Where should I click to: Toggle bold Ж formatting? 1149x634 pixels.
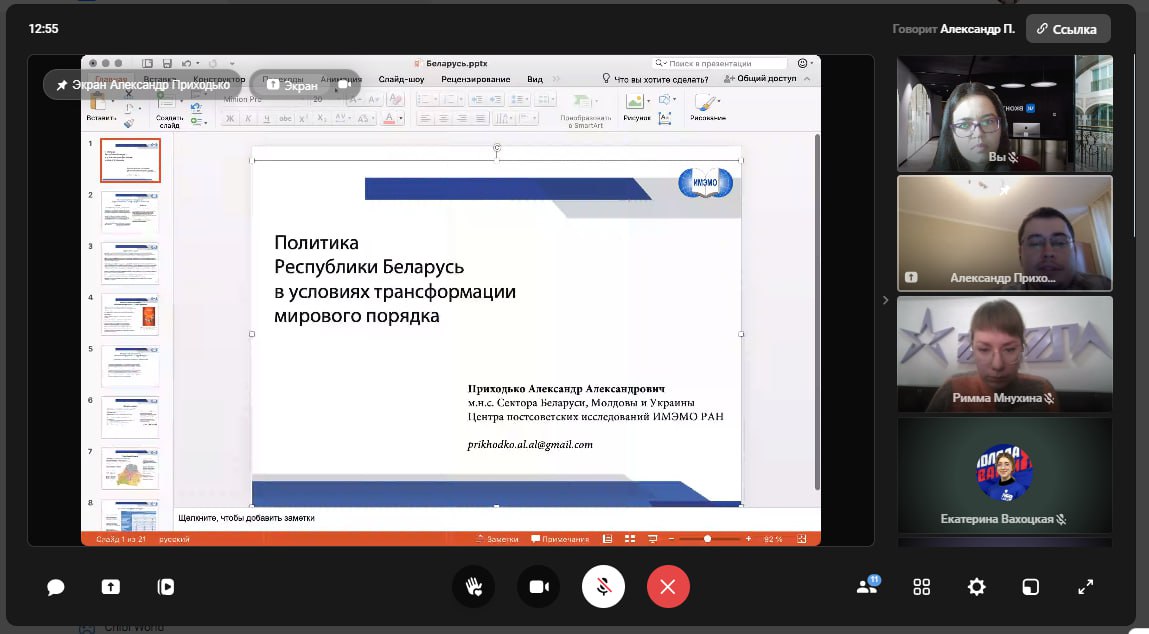point(230,118)
